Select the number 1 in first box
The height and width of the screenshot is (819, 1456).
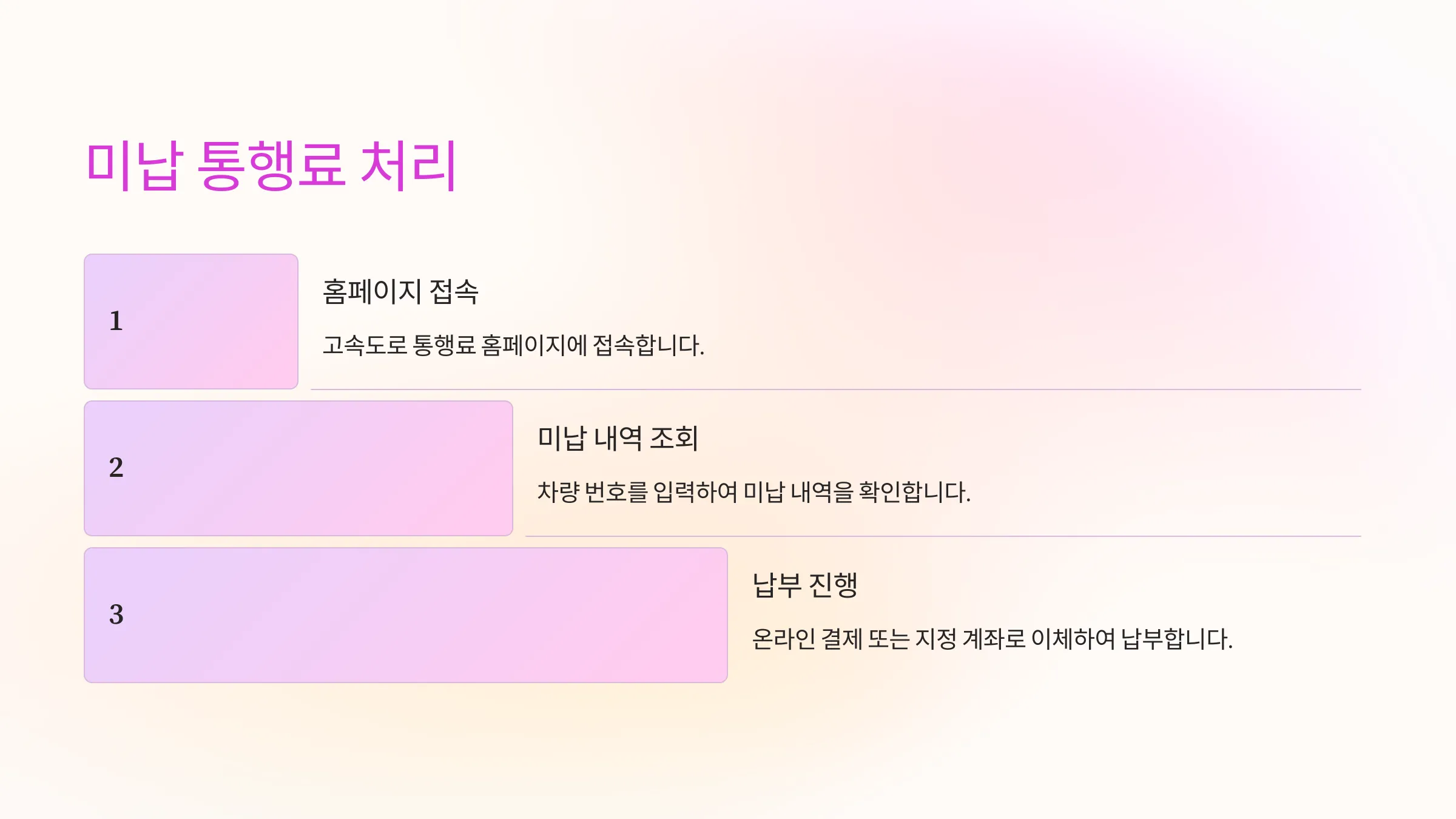pyautogui.click(x=116, y=321)
